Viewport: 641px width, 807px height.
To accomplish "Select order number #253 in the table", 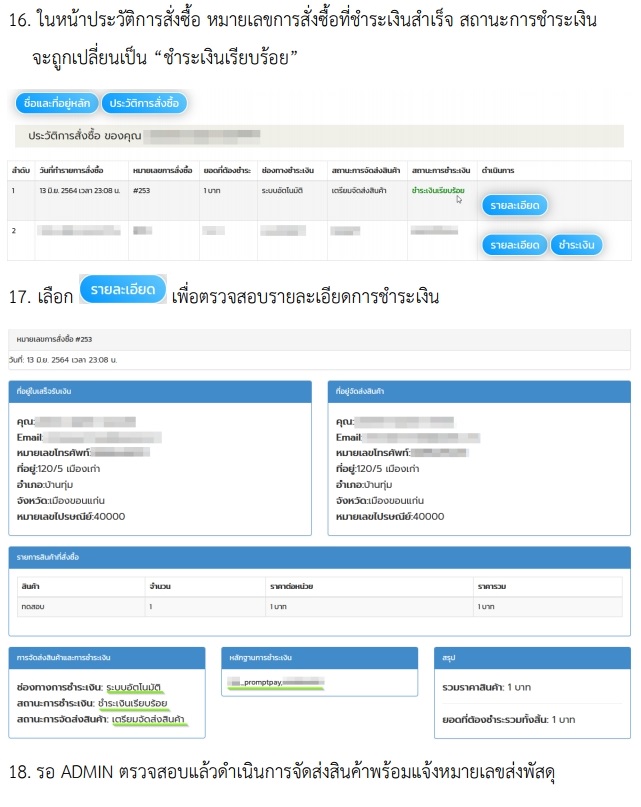I will tap(142, 190).
